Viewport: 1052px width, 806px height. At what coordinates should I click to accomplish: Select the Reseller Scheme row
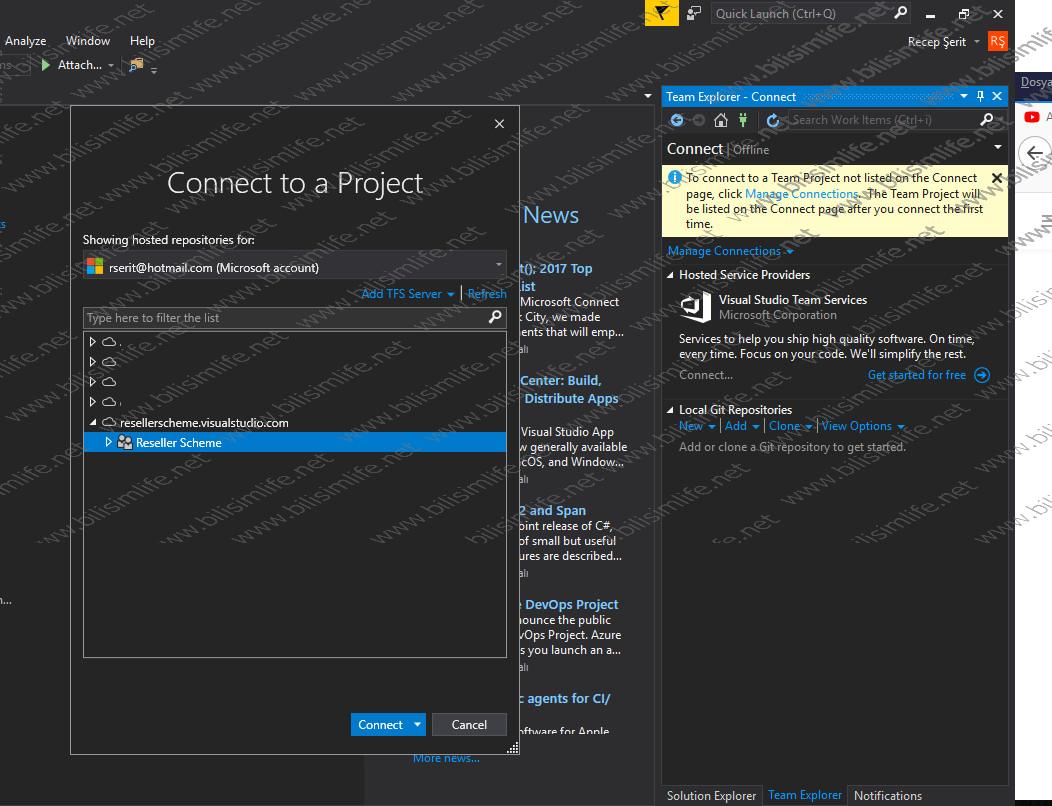click(295, 442)
